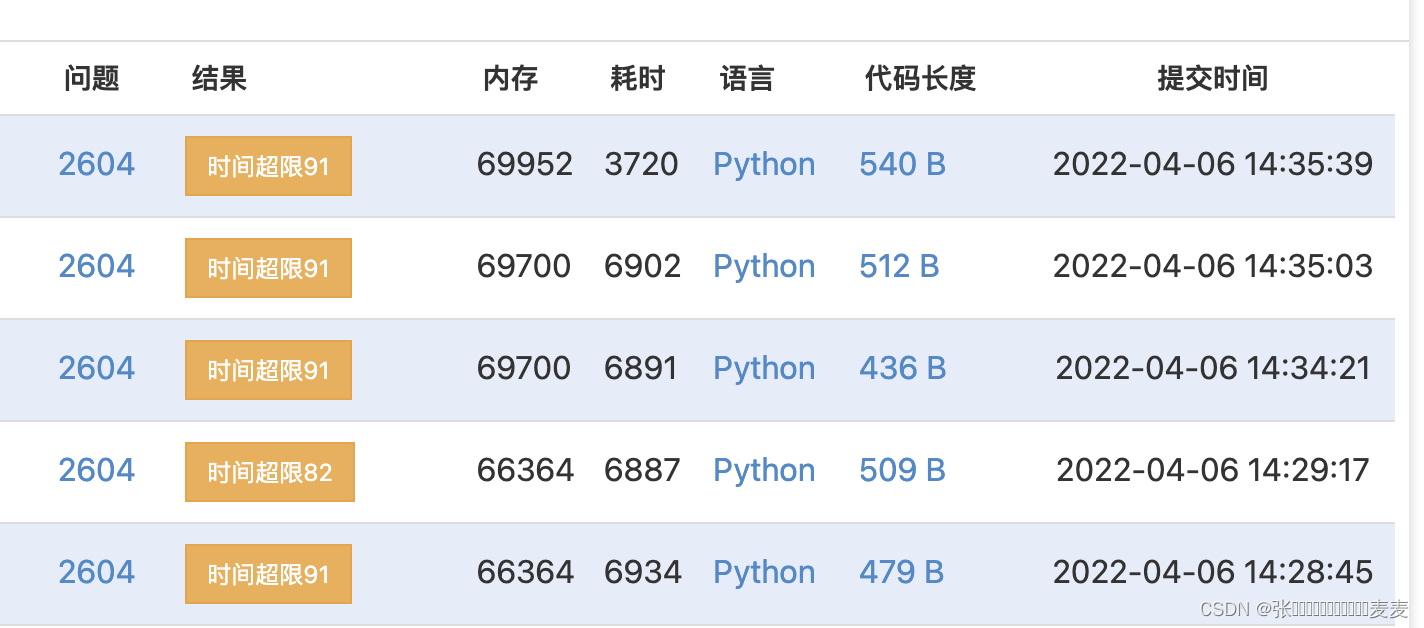
Task: Click the 时间超限91 badge in the 540 B row
Action: click(268, 166)
